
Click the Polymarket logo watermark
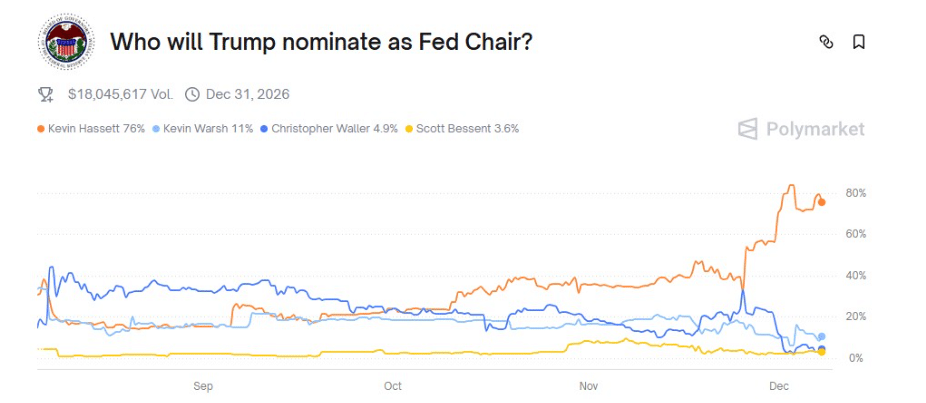pyautogui.click(x=801, y=129)
